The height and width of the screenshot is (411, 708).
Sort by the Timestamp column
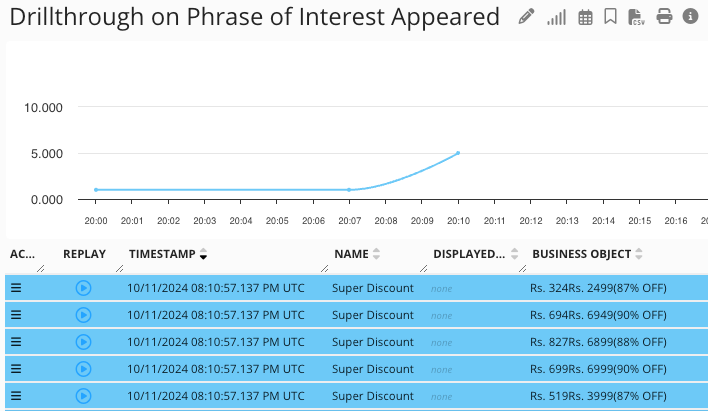point(204,255)
